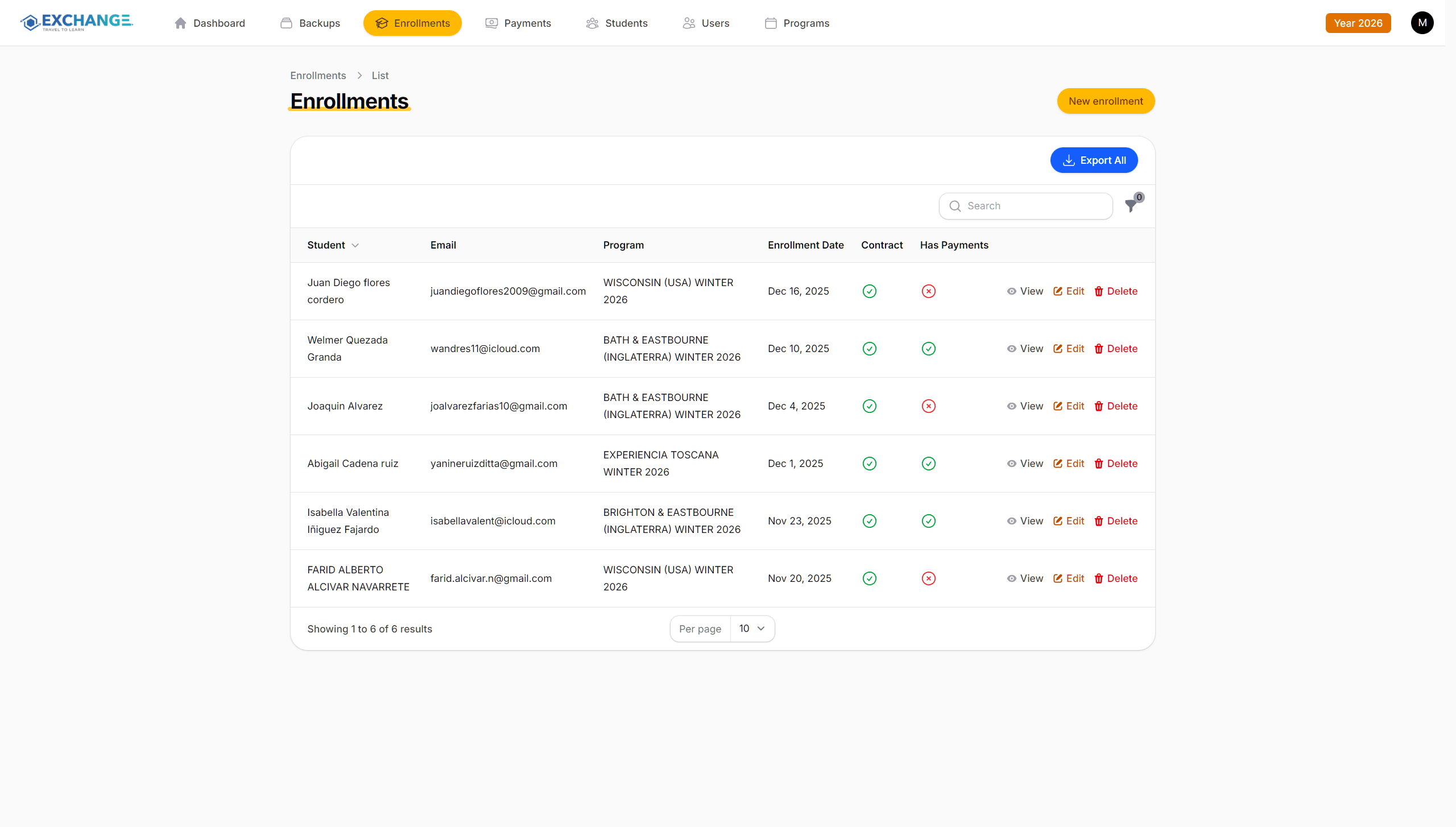Viewport: 1456px width, 827px height.
Task: Click the filter funnel icon
Action: click(1131, 206)
